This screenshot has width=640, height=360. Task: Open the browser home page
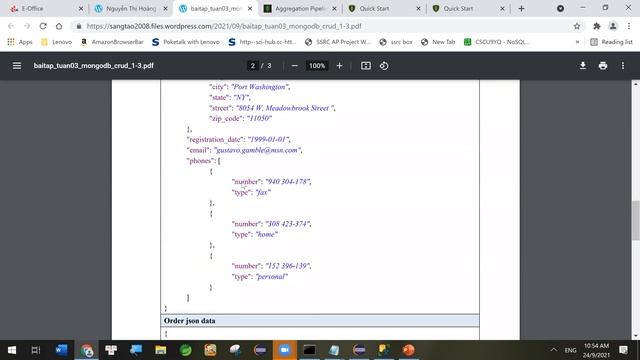(x=59, y=26)
